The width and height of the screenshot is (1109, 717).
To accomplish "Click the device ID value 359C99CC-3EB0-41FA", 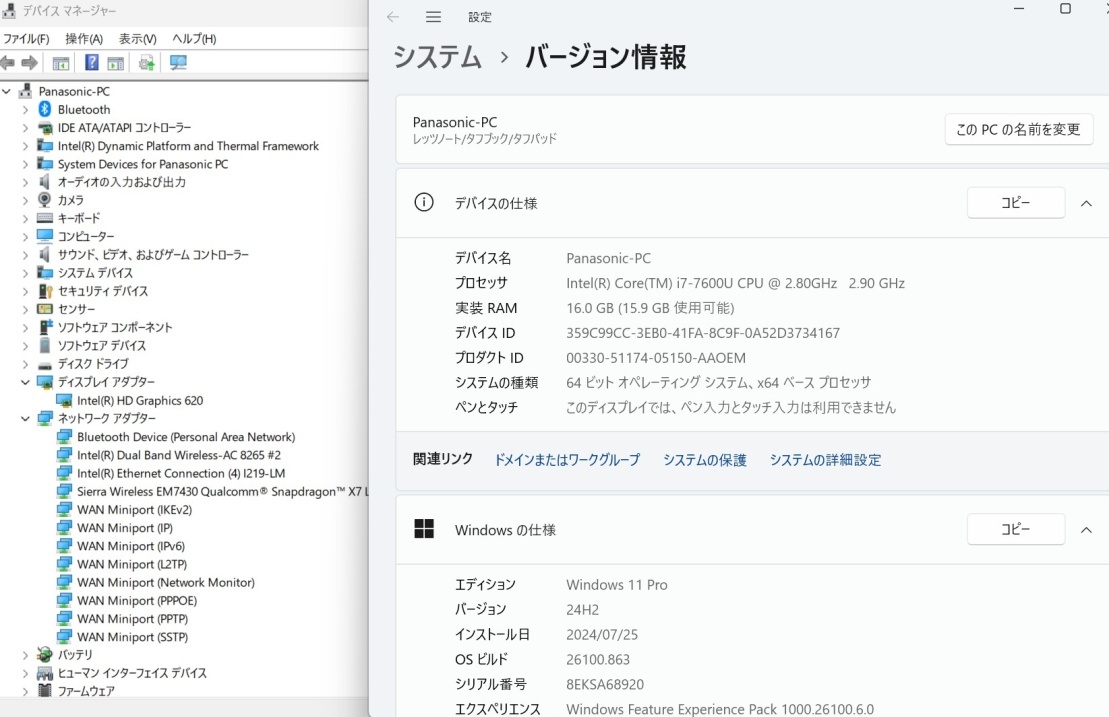I will tap(703, 333).
